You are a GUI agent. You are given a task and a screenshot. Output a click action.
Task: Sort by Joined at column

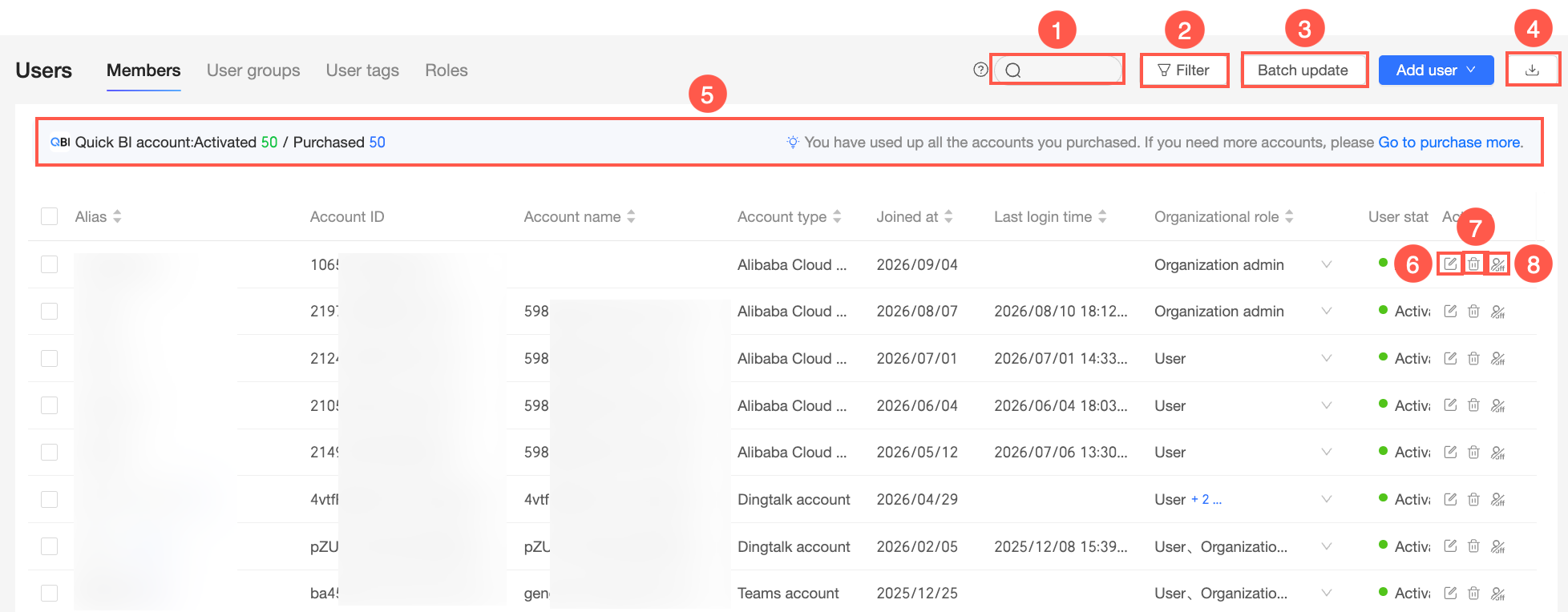point(915,216)
